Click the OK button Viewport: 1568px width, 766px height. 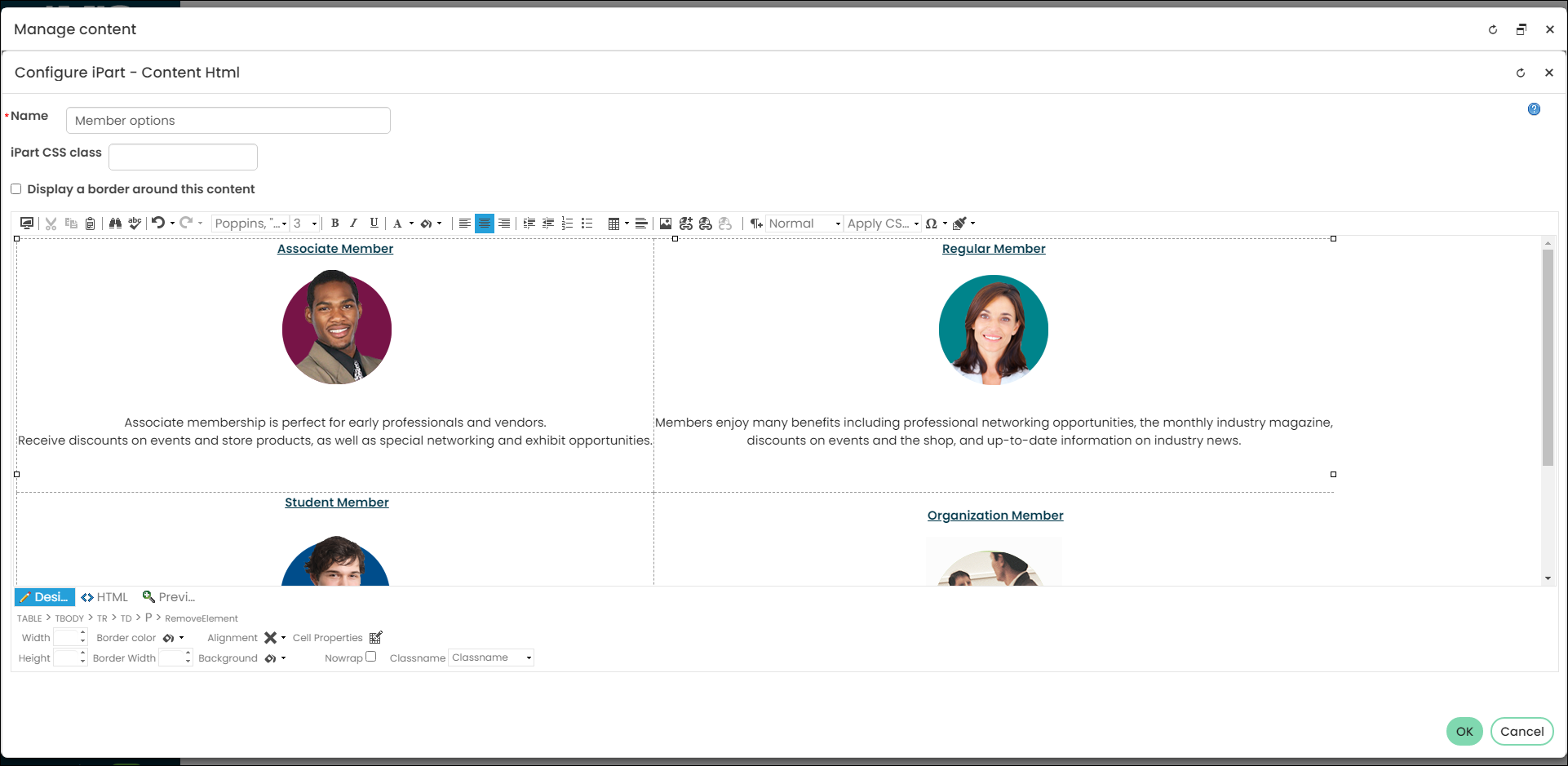(x=1464, y=732)
